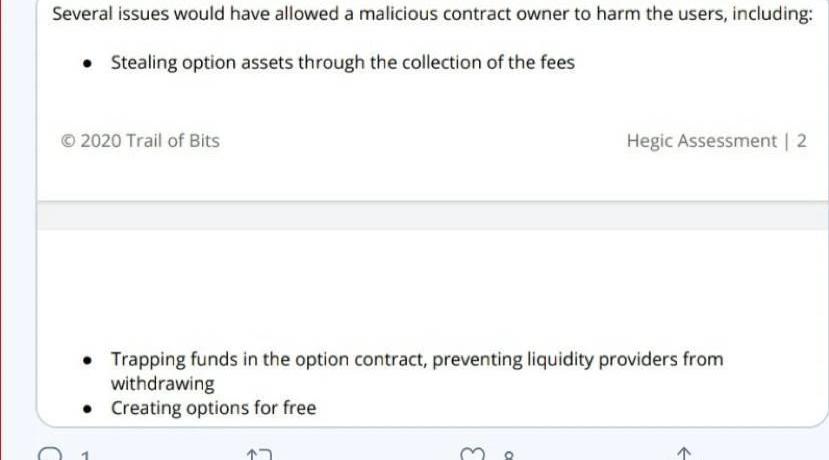Click the bullet dot before "Stealing option assets"

tap(87, 64)
